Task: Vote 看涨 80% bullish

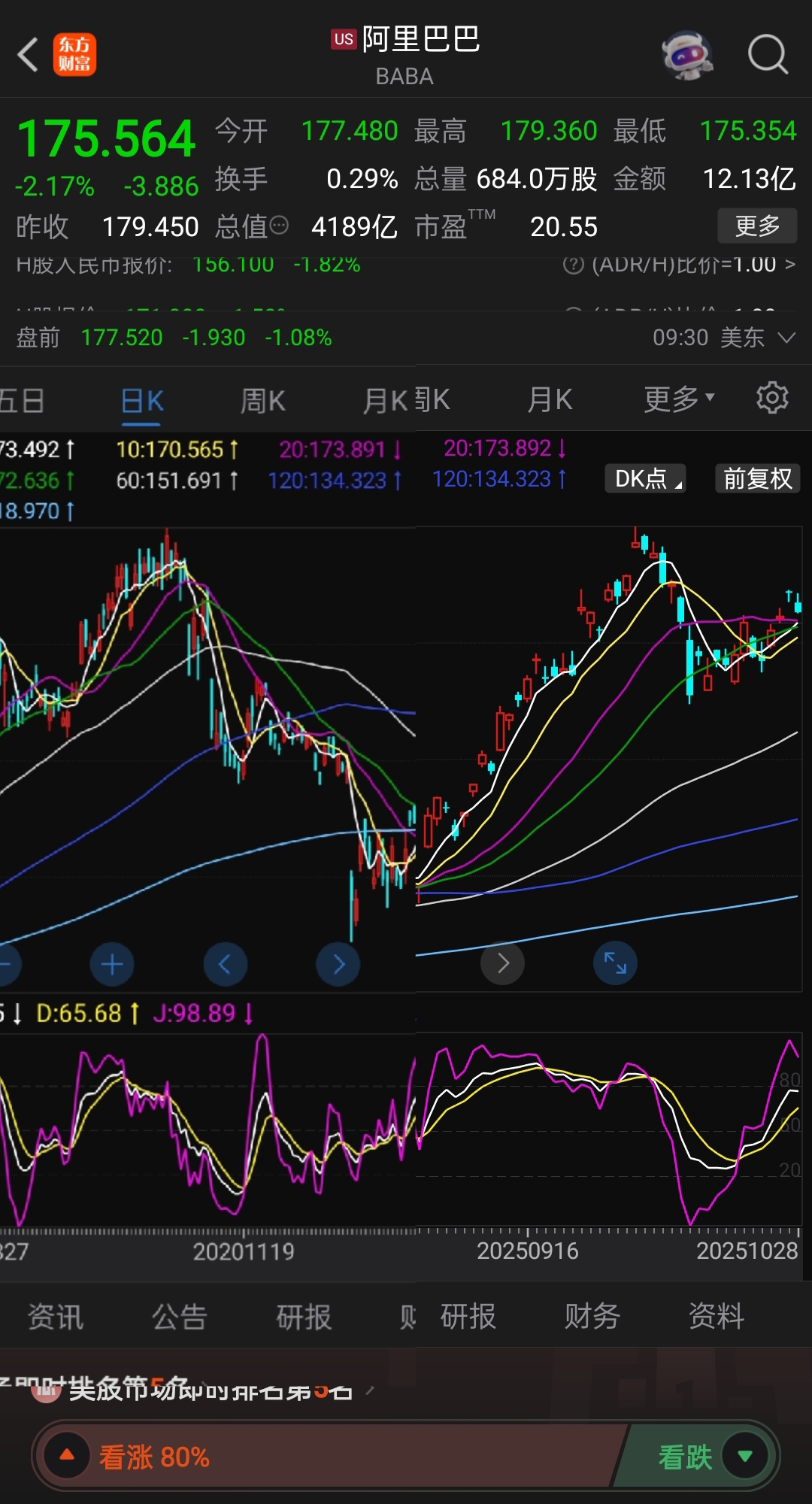Action: pos(329,1456)
